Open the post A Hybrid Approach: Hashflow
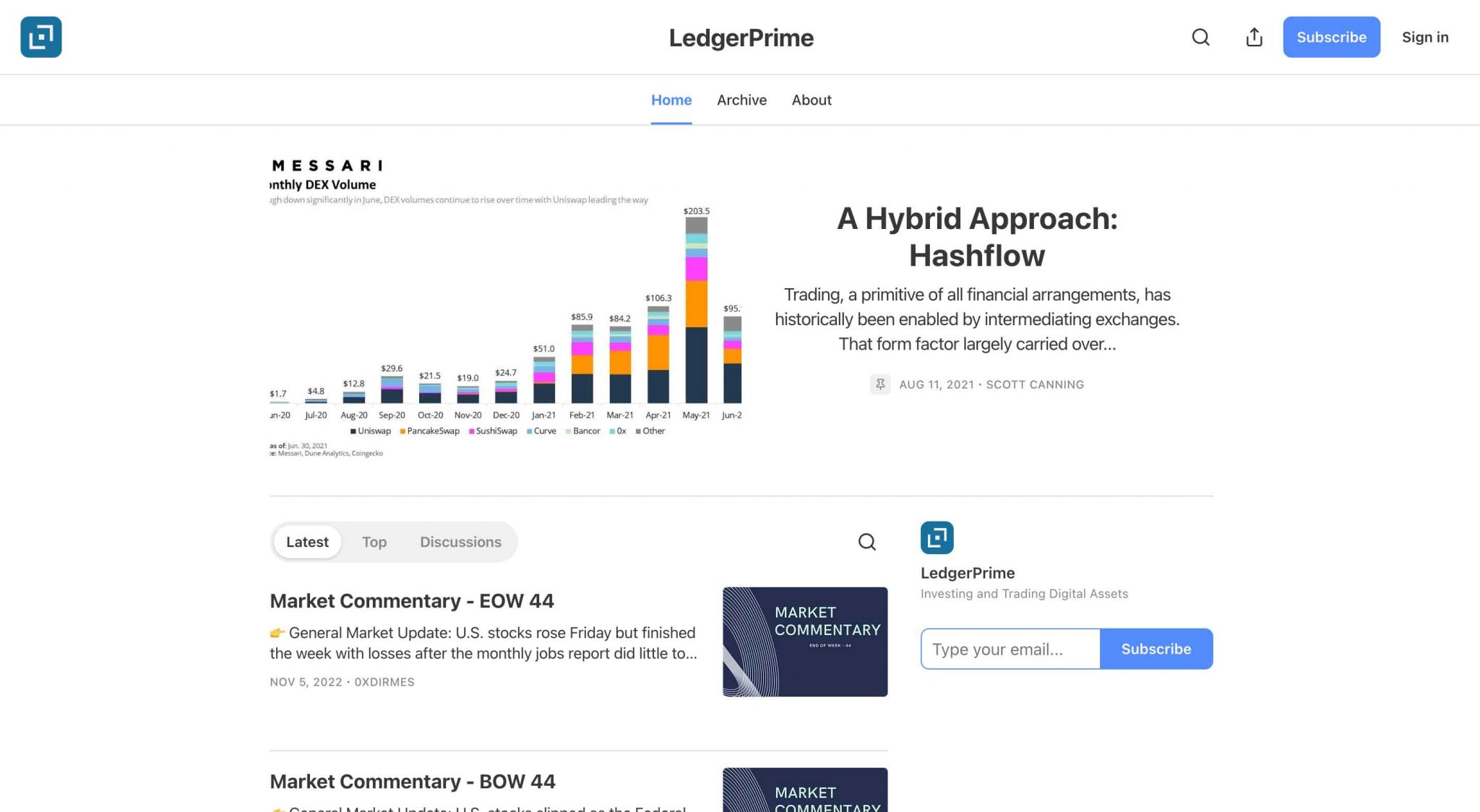The height and width of the screenshot is (812, 1480). (976, 237)
